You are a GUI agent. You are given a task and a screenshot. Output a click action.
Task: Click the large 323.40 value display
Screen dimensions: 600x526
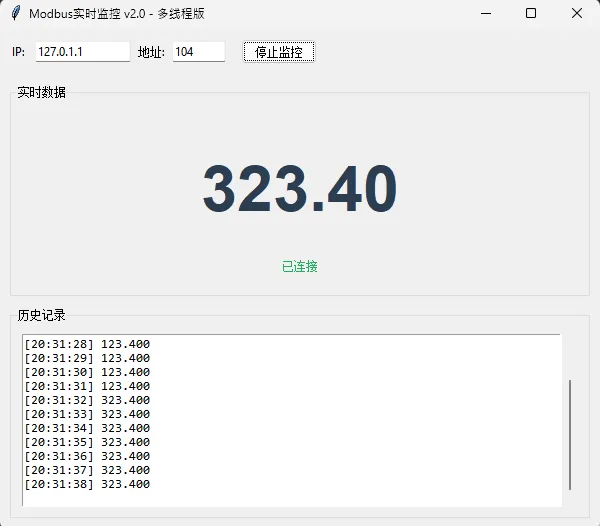point(300,188)
